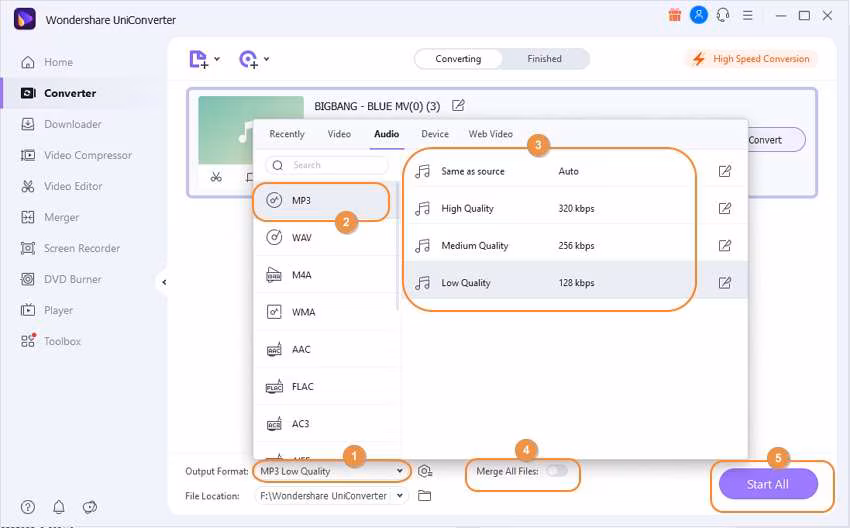The height and width of the screenshot is (528, 850).
Task: Open Video Compressor
Action: 76,155
